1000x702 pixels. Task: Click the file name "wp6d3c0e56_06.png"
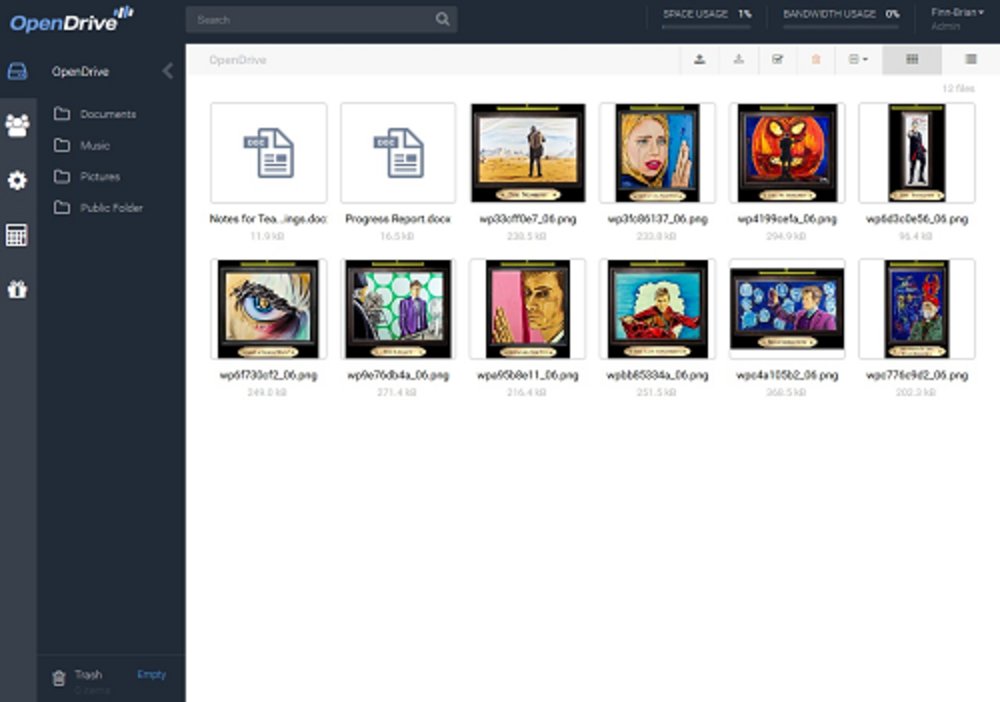(916, 219)
